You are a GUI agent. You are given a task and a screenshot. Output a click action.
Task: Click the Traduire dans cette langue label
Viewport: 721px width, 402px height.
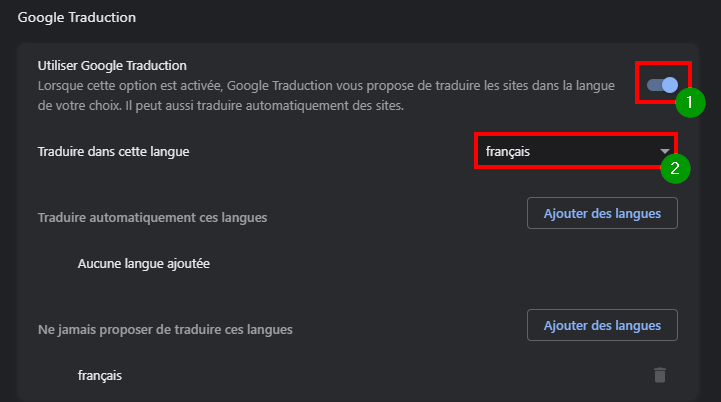[x=114, y=152]
